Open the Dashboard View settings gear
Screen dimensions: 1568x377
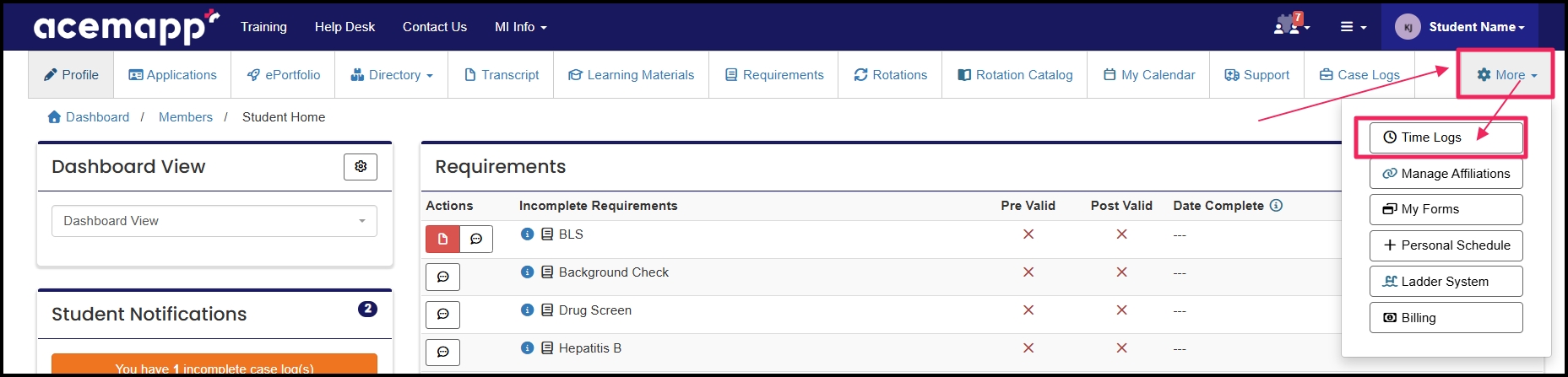point(361,167)
